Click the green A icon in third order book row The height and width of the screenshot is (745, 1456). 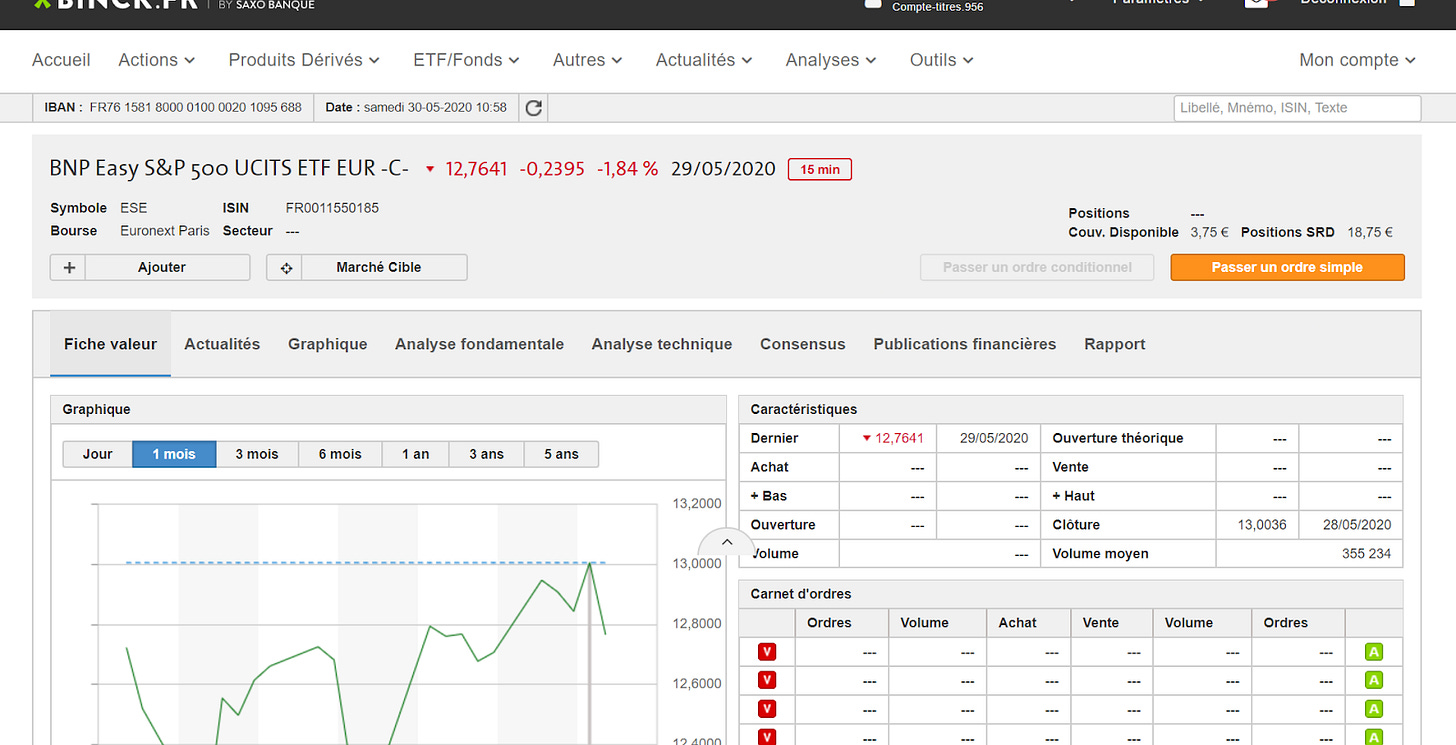pos(1374,709)
